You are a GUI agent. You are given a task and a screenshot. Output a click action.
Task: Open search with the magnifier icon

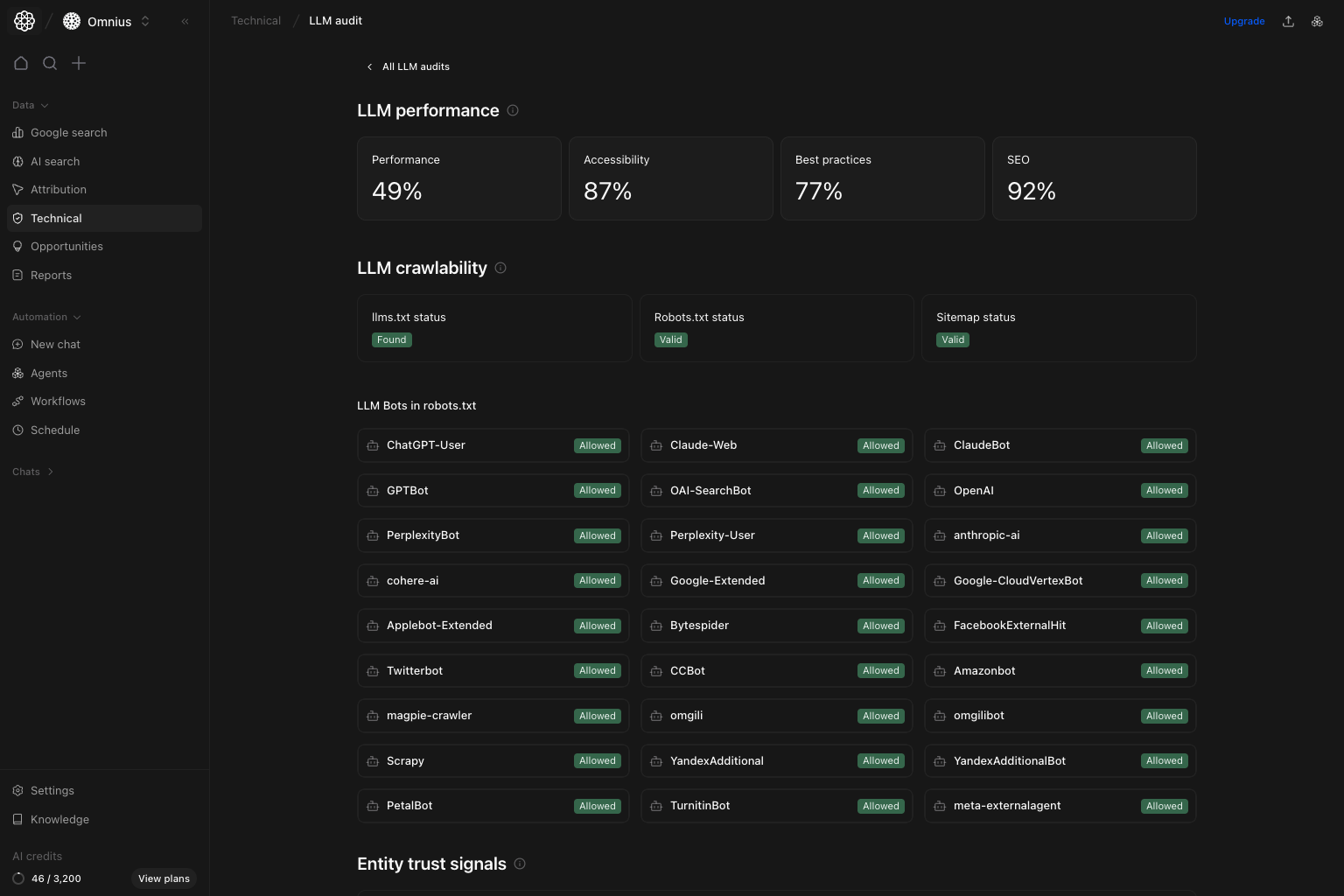coord(50,63)
